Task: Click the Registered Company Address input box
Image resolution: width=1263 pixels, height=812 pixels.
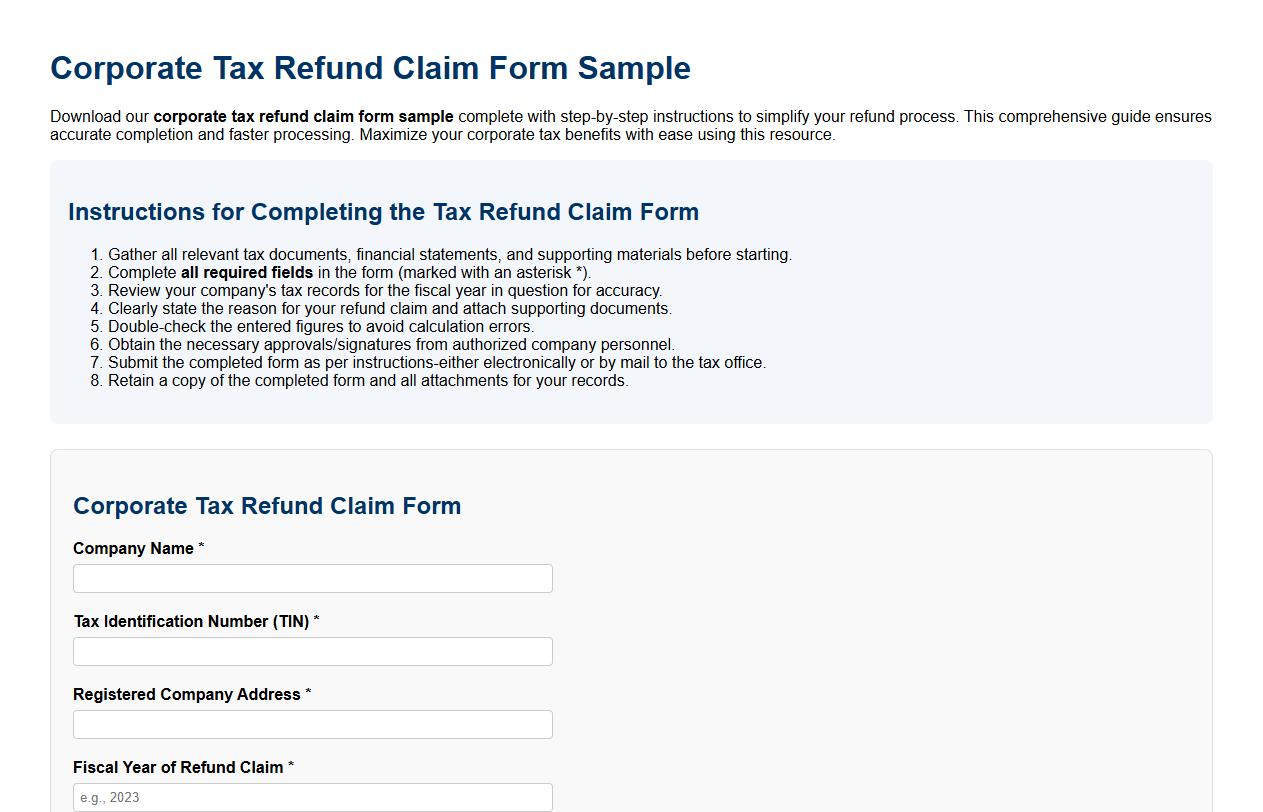Action: pyautogui.click(x=312, y=724)
